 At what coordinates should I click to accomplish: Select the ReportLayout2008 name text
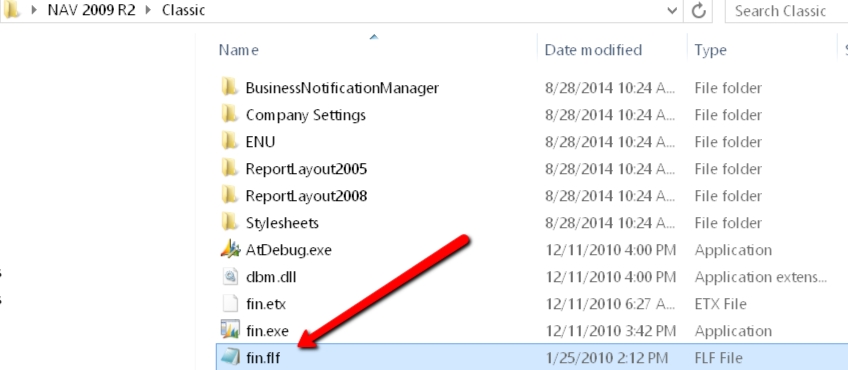tap(306, 196)
